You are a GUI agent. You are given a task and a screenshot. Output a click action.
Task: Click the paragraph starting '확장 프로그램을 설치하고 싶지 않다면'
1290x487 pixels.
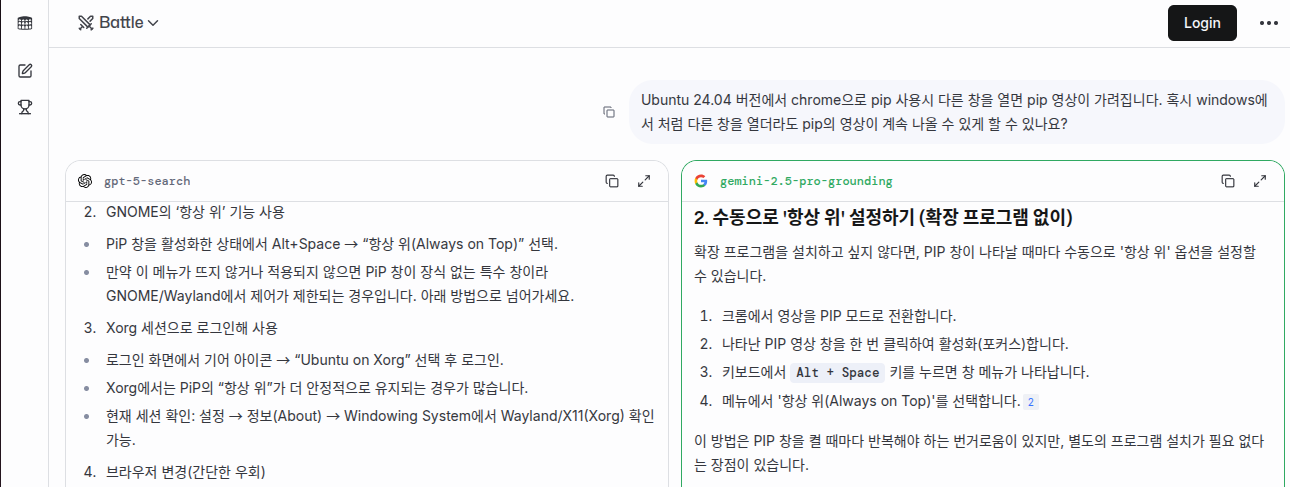(x=975, y=263)
